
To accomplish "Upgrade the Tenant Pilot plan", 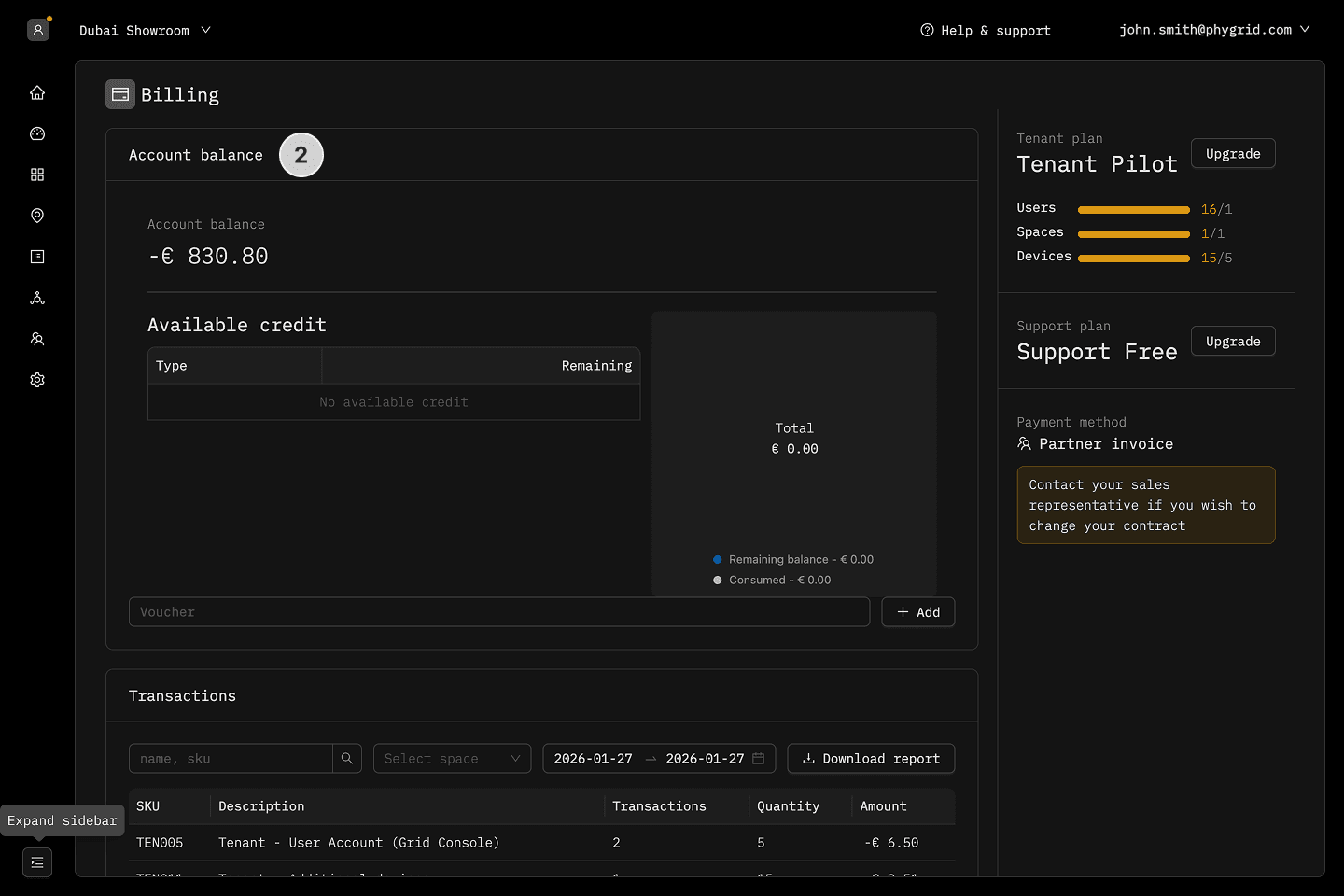I will coord(1232,154).
